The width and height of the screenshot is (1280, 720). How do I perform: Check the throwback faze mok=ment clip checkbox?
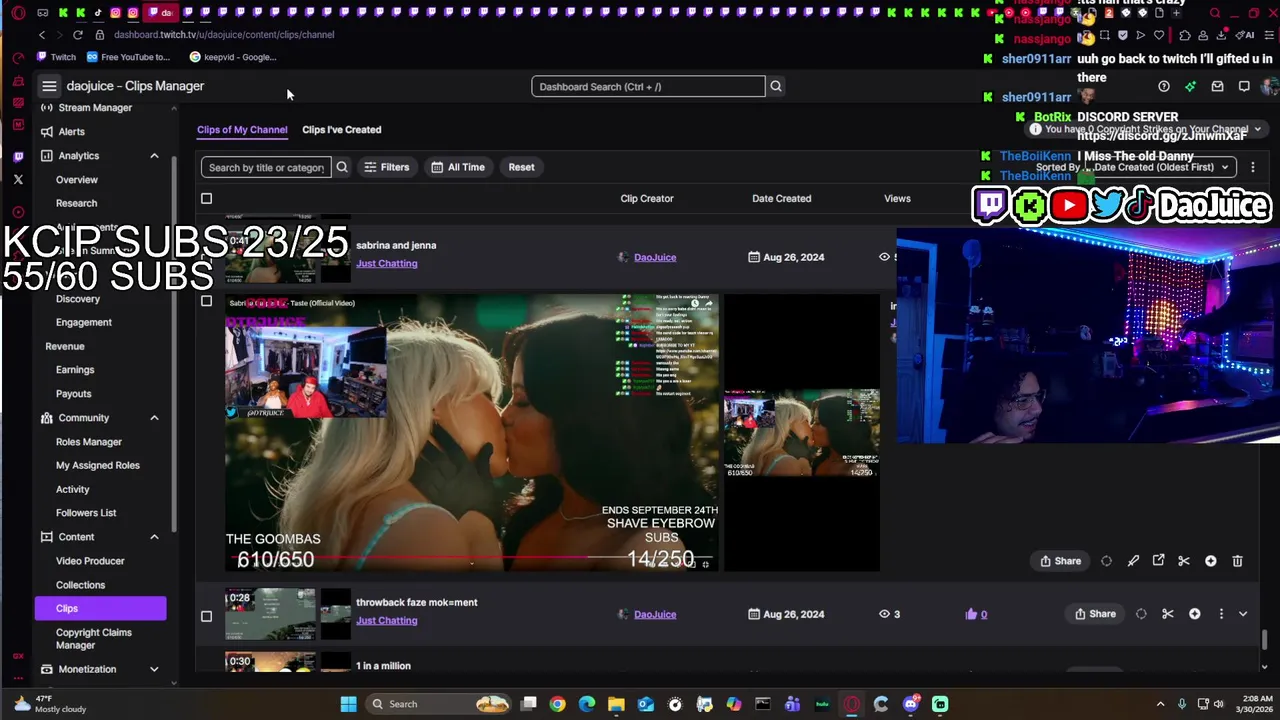(207, 616)
